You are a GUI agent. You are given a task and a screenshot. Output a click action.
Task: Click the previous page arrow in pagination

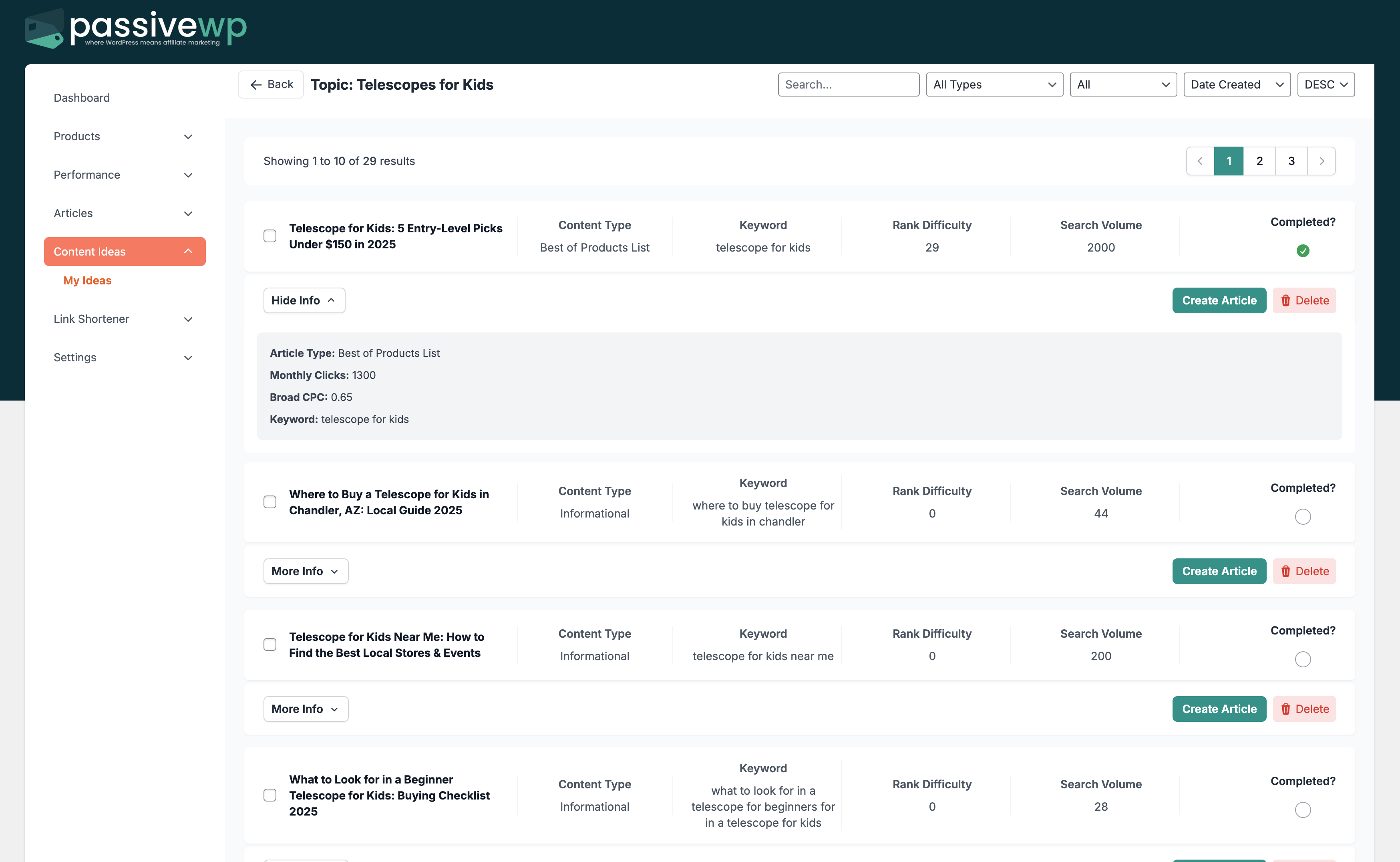[x=1200, y=161]
